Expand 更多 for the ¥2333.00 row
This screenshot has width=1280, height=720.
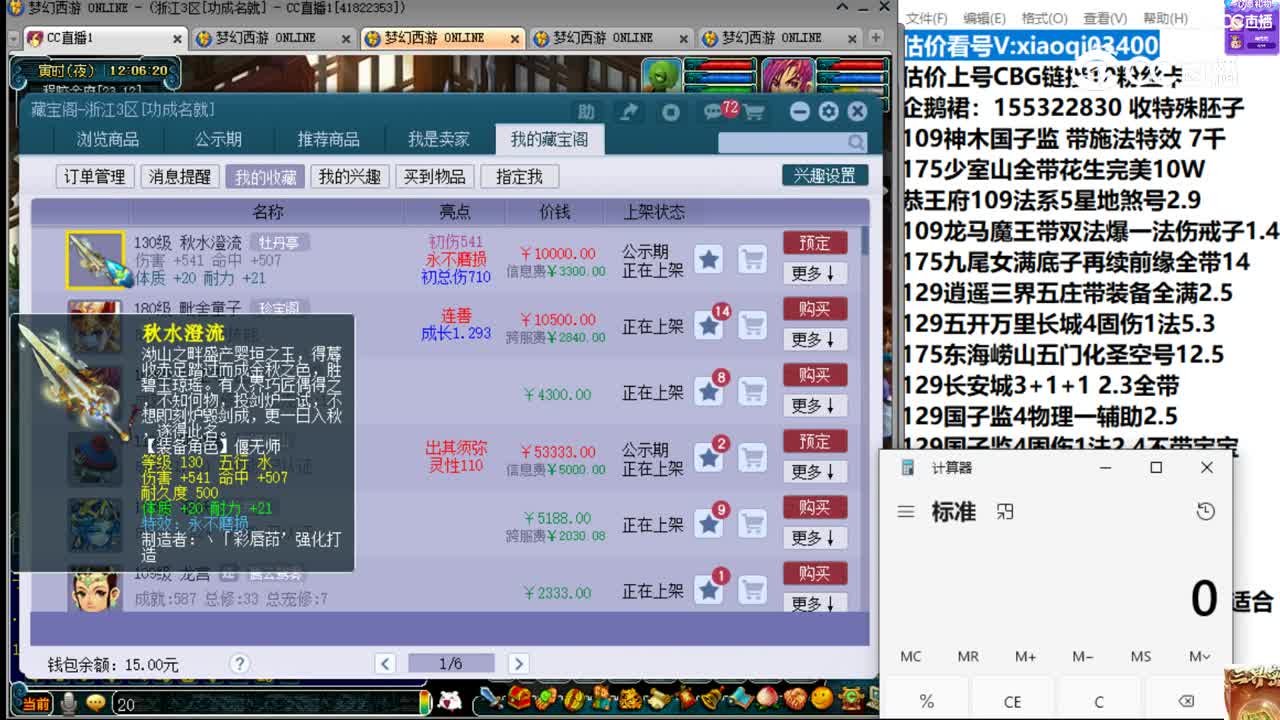815,603
